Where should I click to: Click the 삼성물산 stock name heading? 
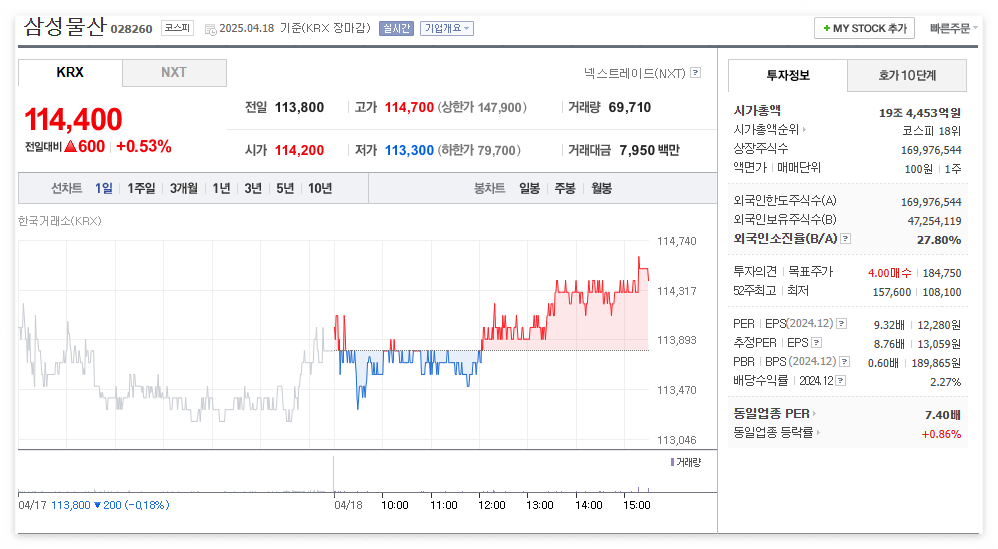(65, 27)
